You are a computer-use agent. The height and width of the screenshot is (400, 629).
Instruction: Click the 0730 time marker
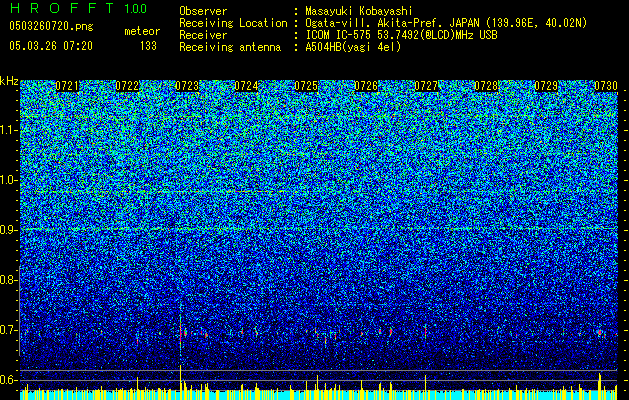click(x=606, y=86)
